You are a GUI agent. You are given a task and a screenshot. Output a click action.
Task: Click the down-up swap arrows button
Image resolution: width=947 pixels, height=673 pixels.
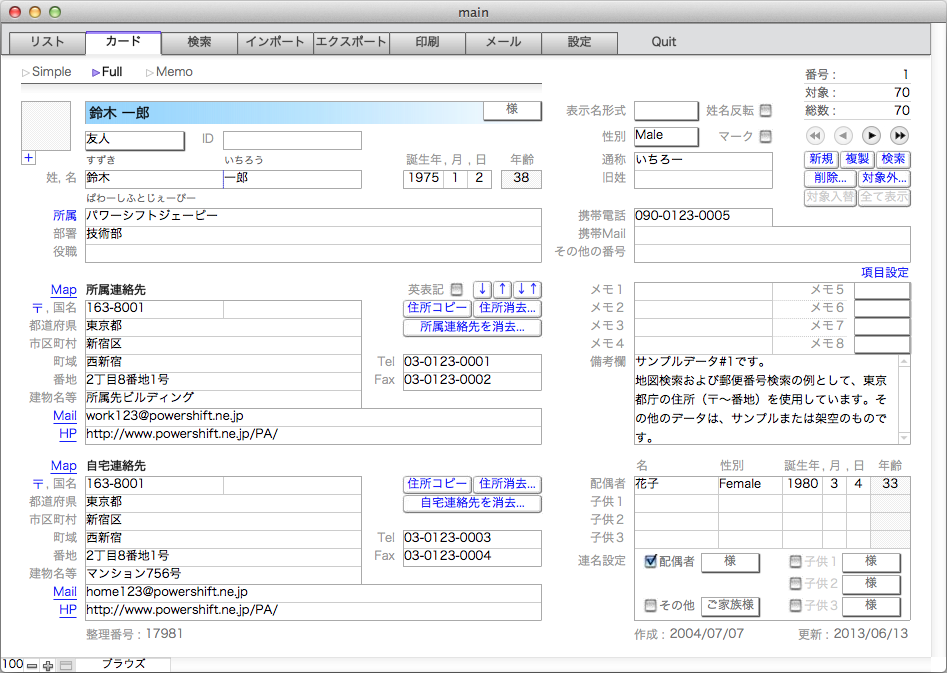pyautogui.click(x=528, y=289)
